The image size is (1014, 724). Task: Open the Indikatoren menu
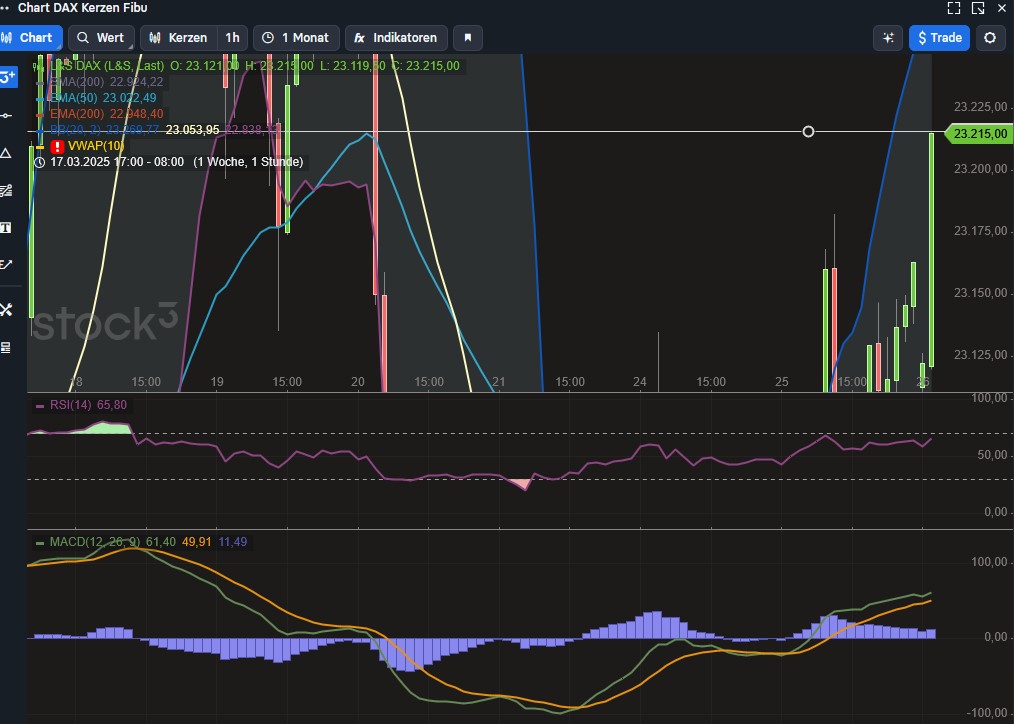(396, 38)
